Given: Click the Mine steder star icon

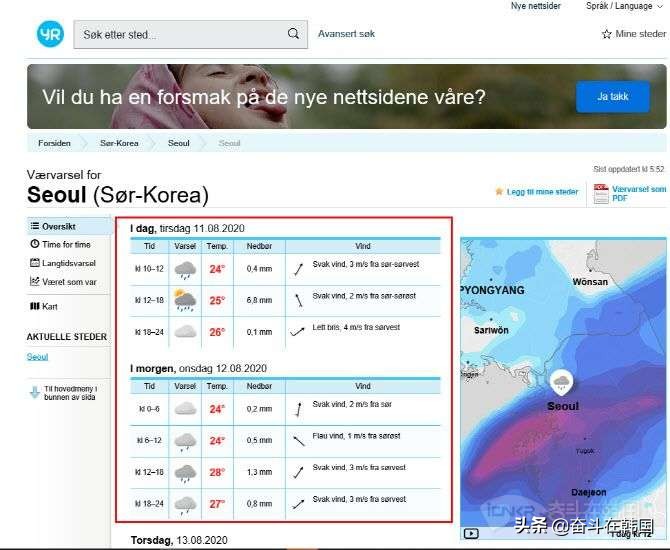Looking at the screenshot, I should click(606, 34).
